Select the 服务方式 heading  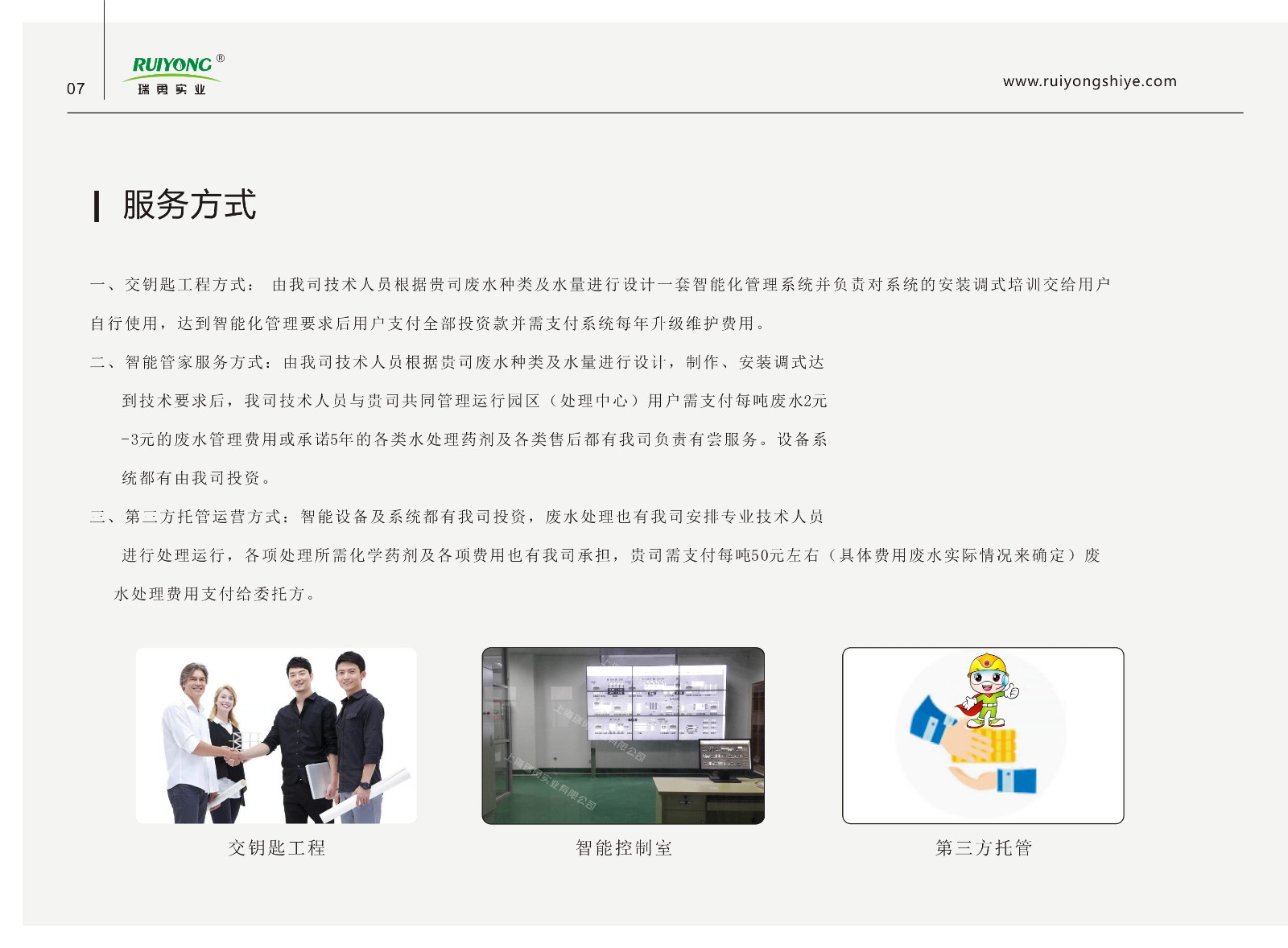click(189, 205)
